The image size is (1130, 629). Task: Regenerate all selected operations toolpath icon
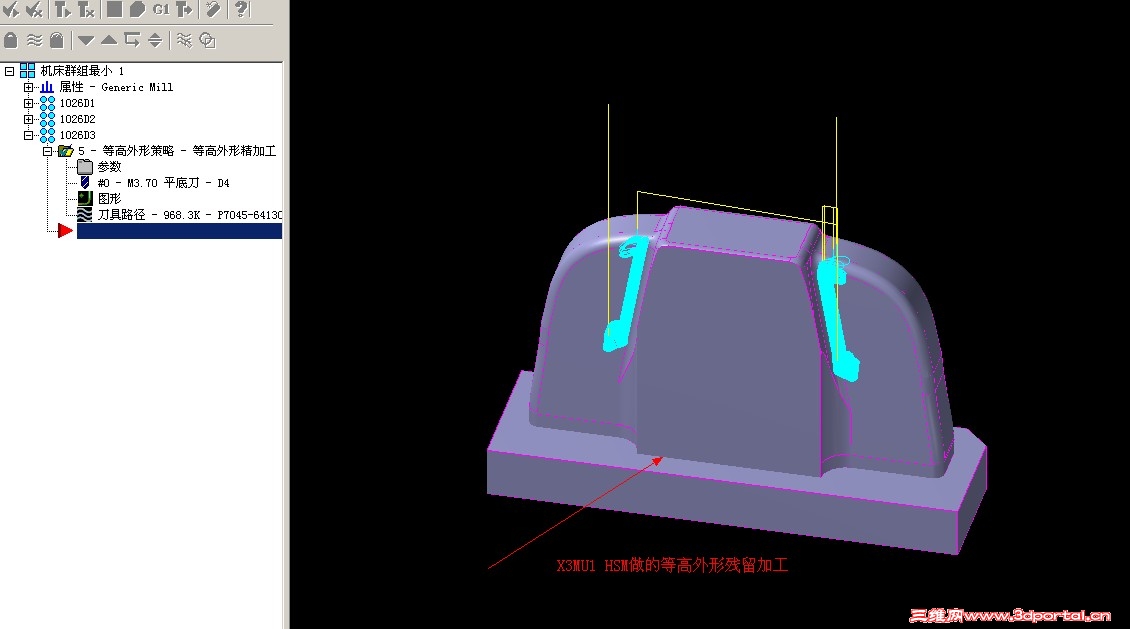[63, 9]
